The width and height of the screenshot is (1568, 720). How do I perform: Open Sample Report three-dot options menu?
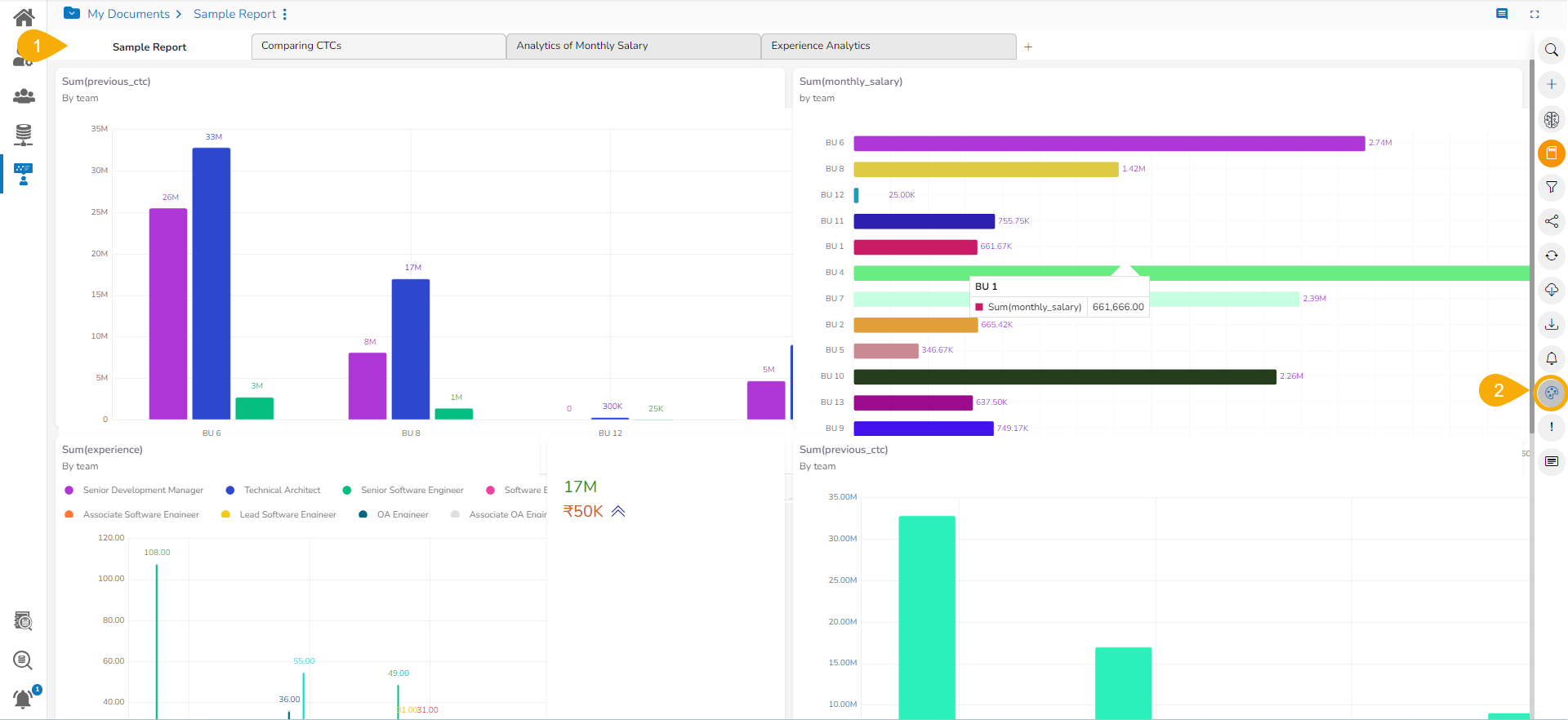coord(285,15)
